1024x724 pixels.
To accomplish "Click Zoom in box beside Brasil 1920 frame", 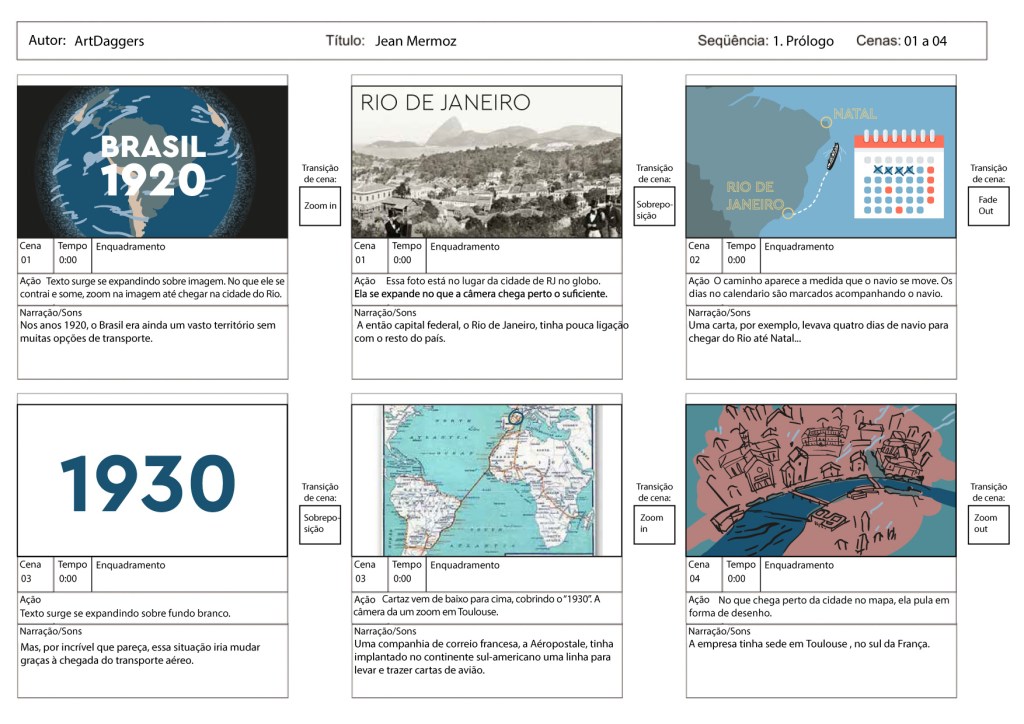I will click(x=320, y=205).
